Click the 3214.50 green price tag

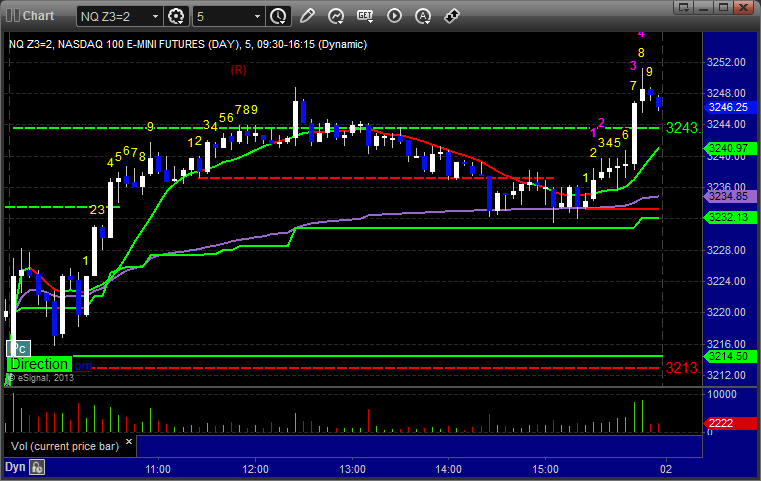pyautogui.click(x=729, y=356)
